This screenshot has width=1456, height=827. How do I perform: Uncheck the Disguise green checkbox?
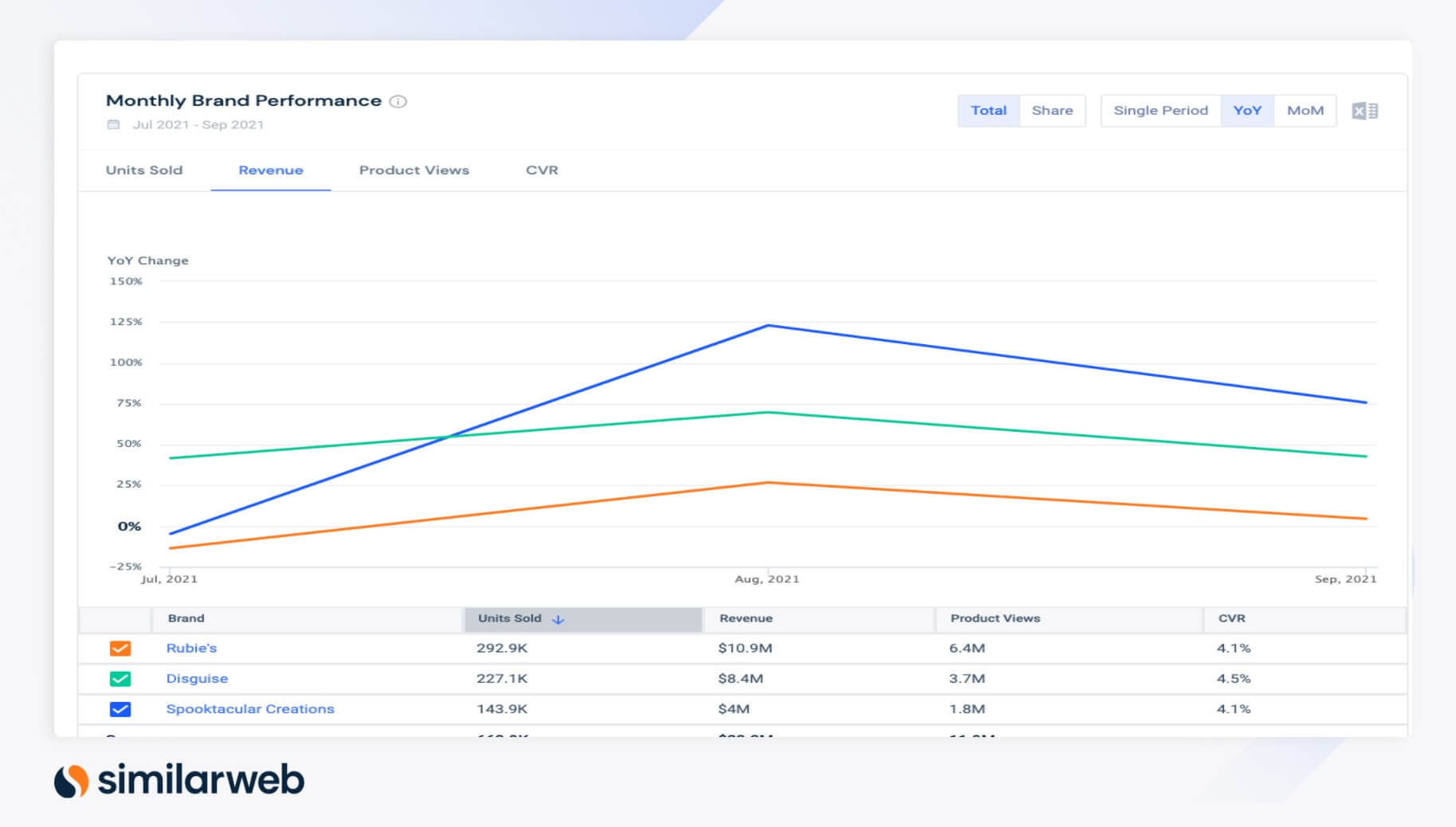tap(120, 679)
